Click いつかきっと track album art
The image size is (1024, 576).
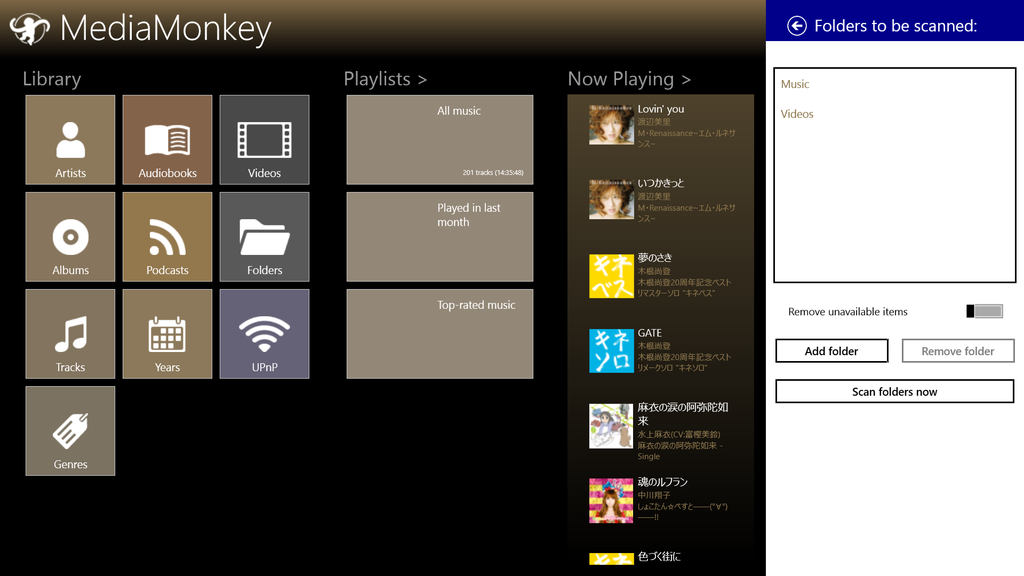pos(611,199)
